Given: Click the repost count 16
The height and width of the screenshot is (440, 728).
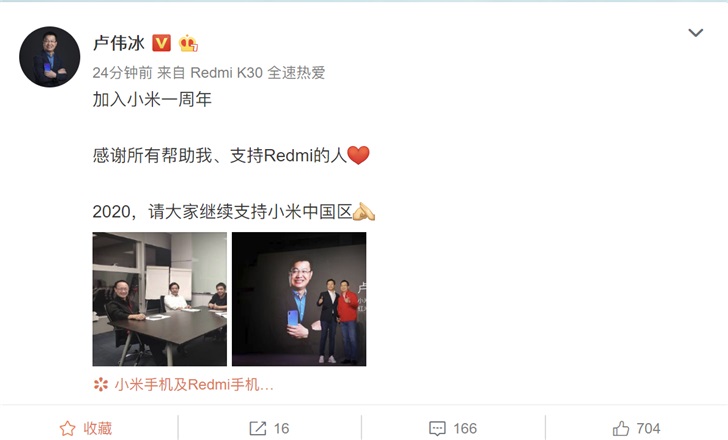Looking at the screenshot, I should (x=281, y=428).
